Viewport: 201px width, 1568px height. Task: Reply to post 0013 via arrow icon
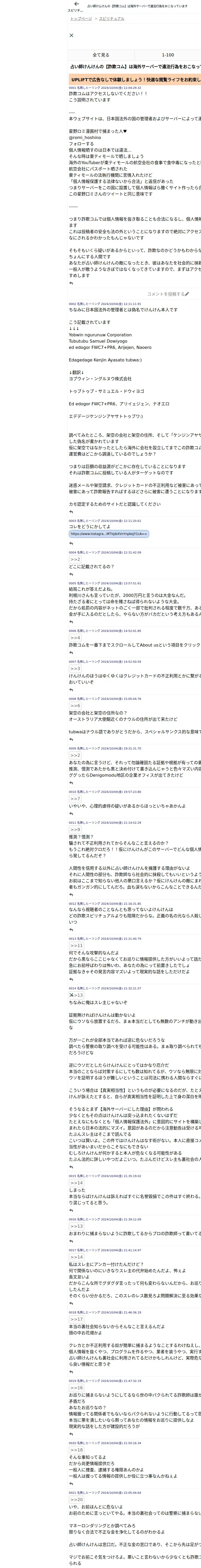pyautogui.click(x=71, y=979)
